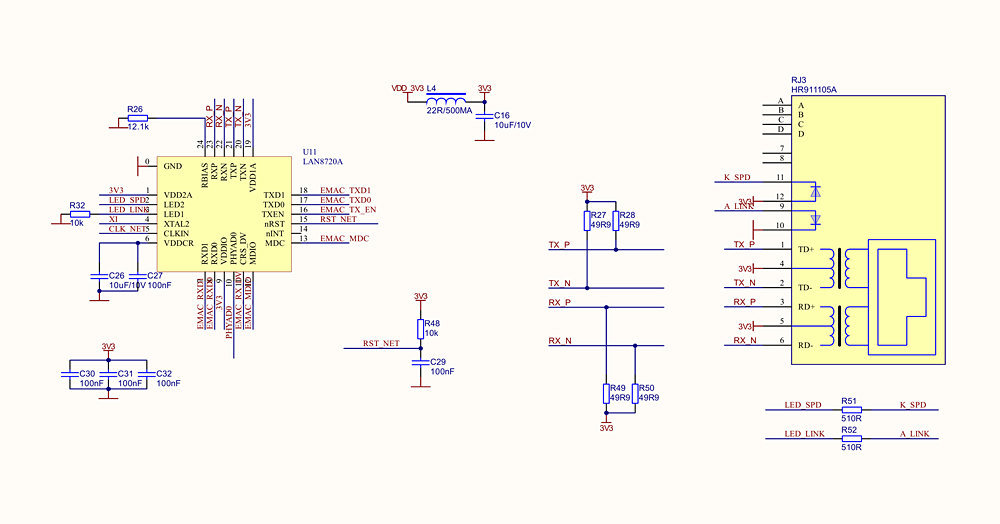Click the XI net label at pin 4

[113, 219]
